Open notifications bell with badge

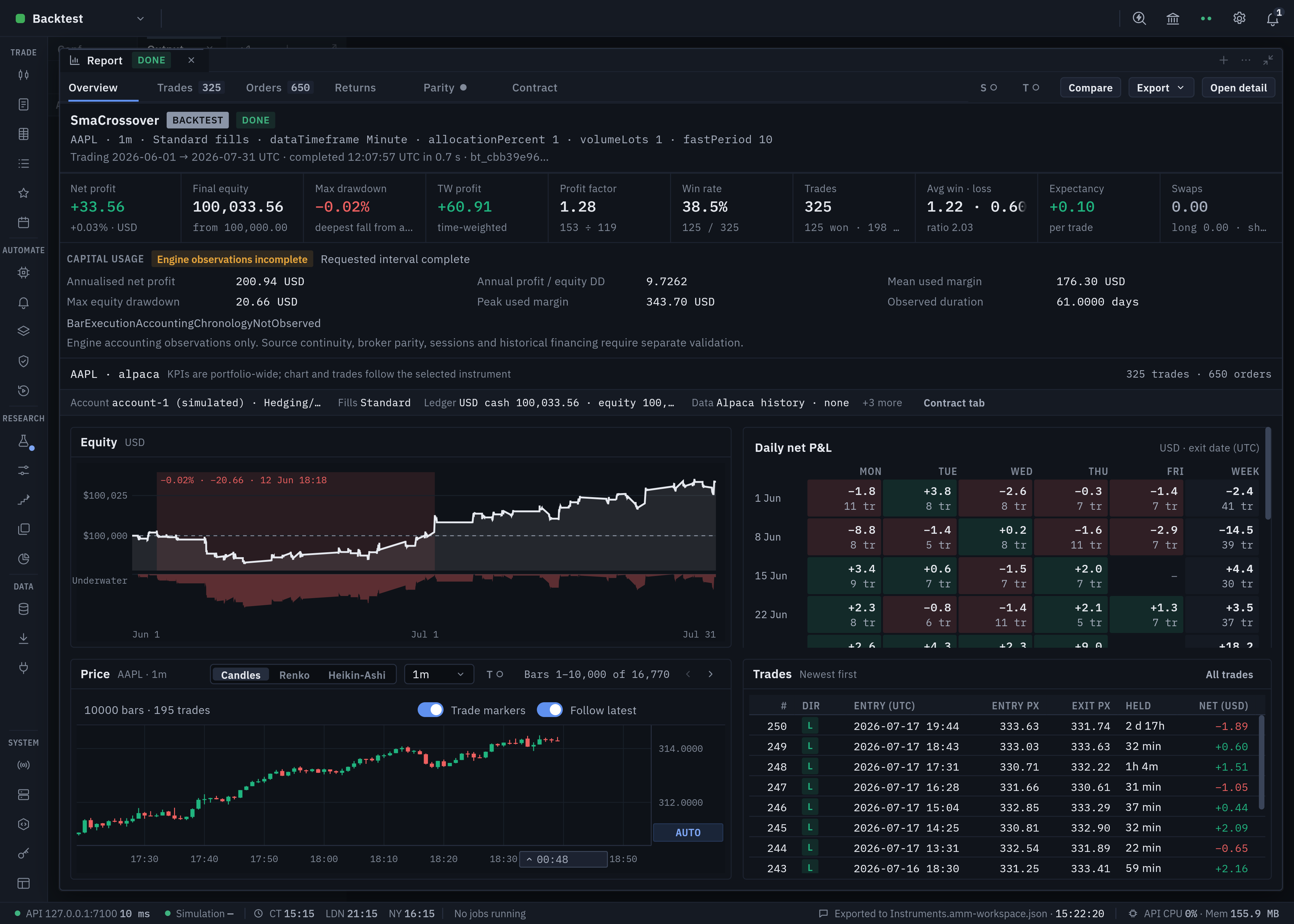pyautogui.click(x=1272, y=19)
